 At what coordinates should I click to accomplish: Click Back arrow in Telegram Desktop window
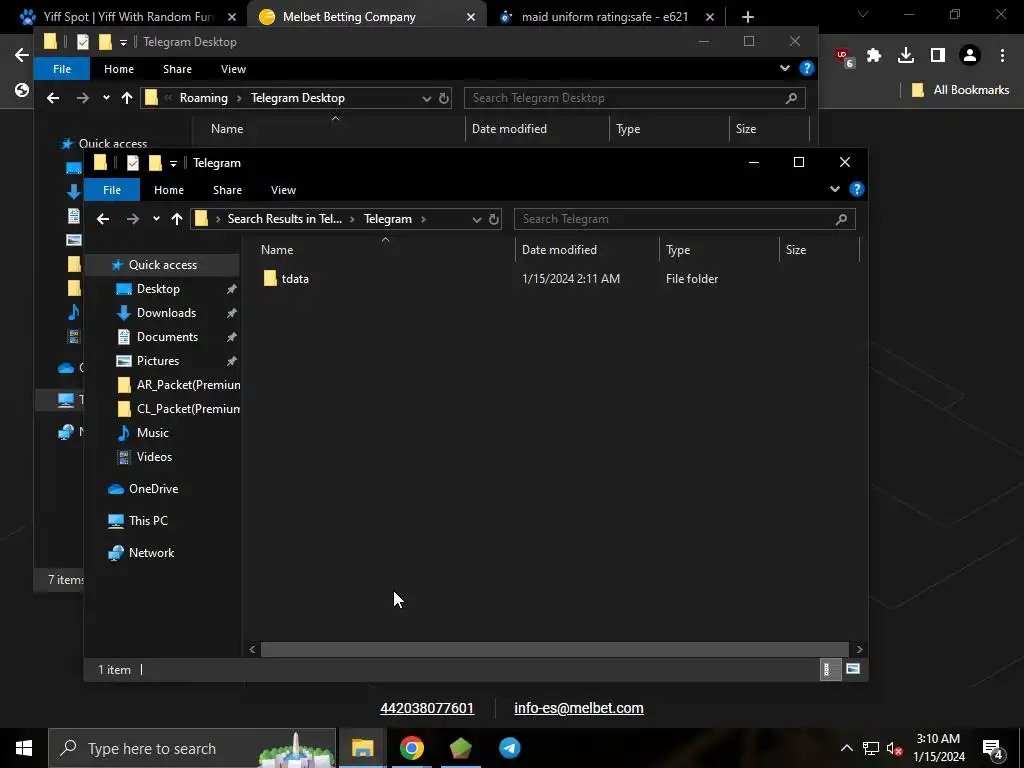(x=53, y=98)
